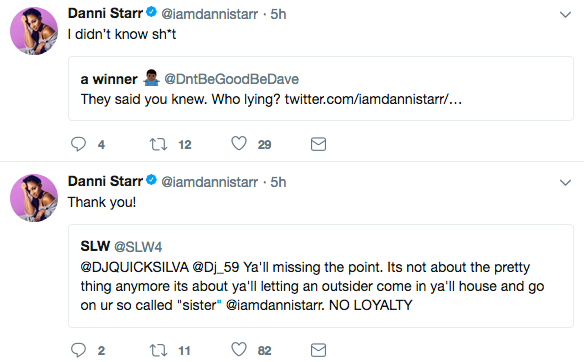Viewport: 584px width, 362px height.
Task: Share "Thank you!" tweet via message envelope
Action: [x=318, y=350]
